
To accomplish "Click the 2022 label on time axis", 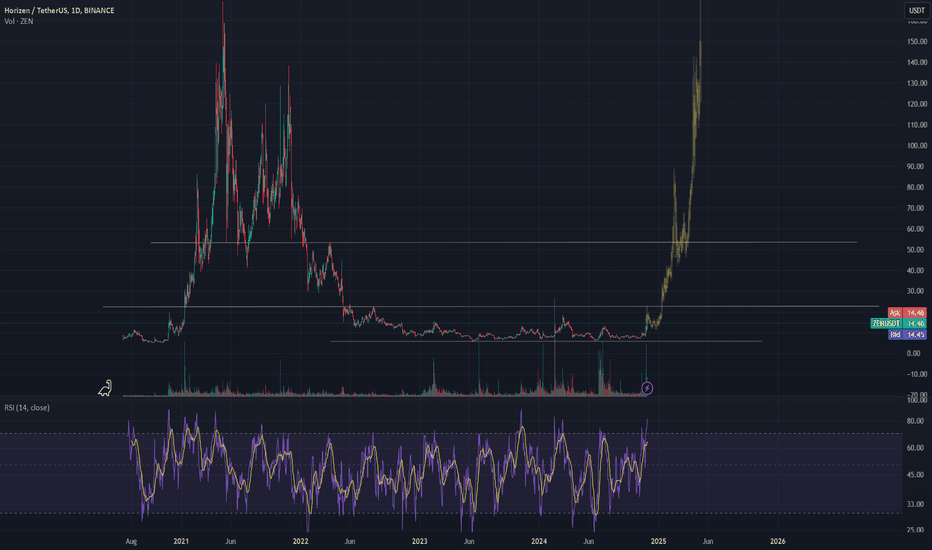I will [301, 541].
